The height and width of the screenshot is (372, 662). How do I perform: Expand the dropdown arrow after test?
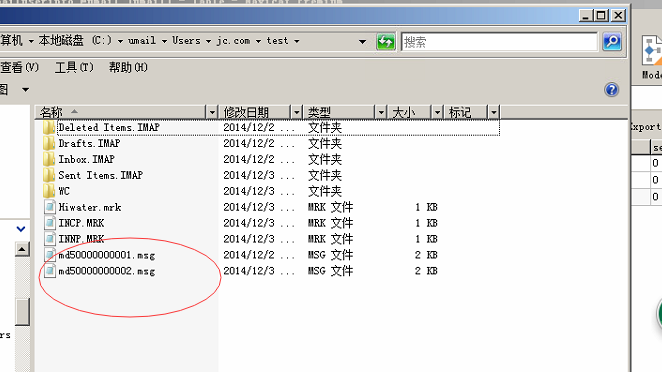coord(296,41)
